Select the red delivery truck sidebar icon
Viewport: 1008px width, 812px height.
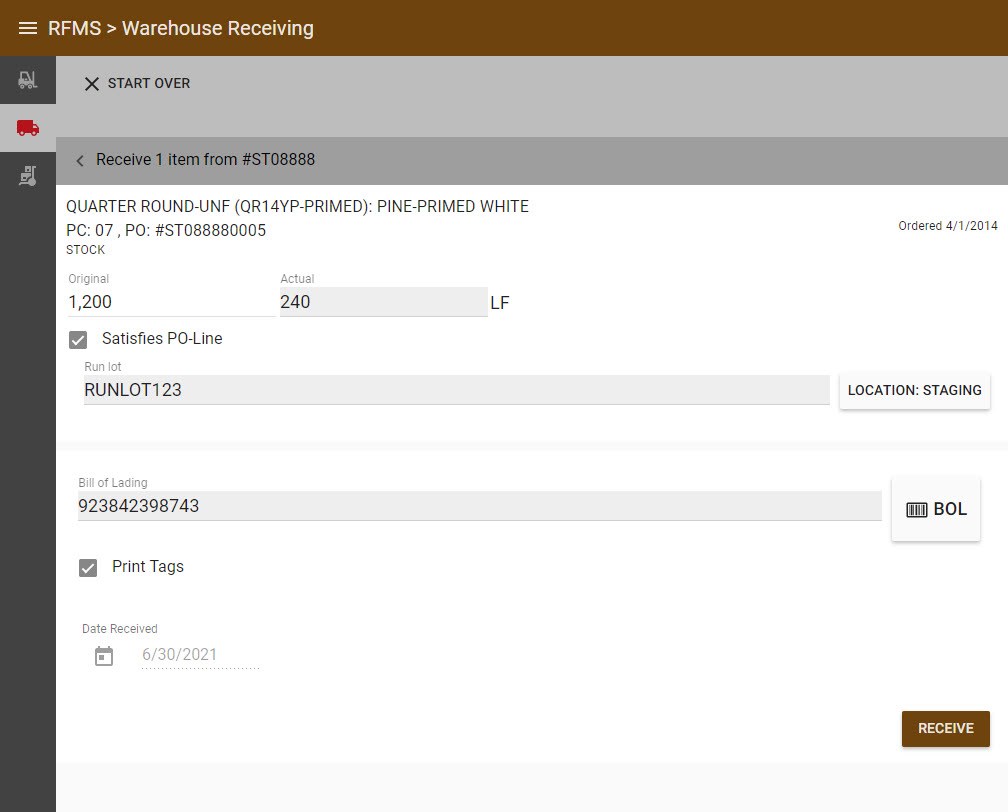pos(28,128)
